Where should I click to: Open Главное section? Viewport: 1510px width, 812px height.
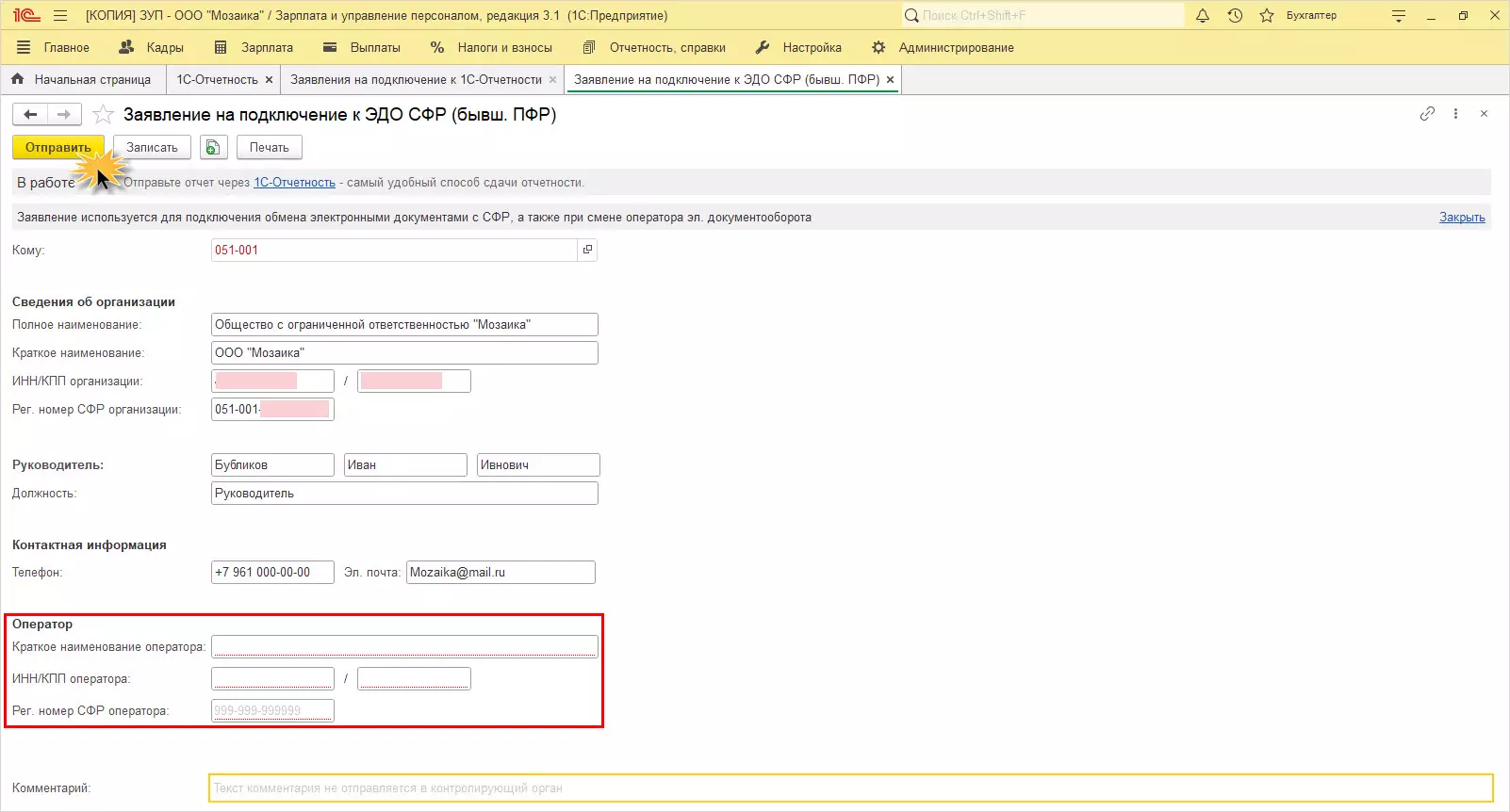(x=66, y=47)
